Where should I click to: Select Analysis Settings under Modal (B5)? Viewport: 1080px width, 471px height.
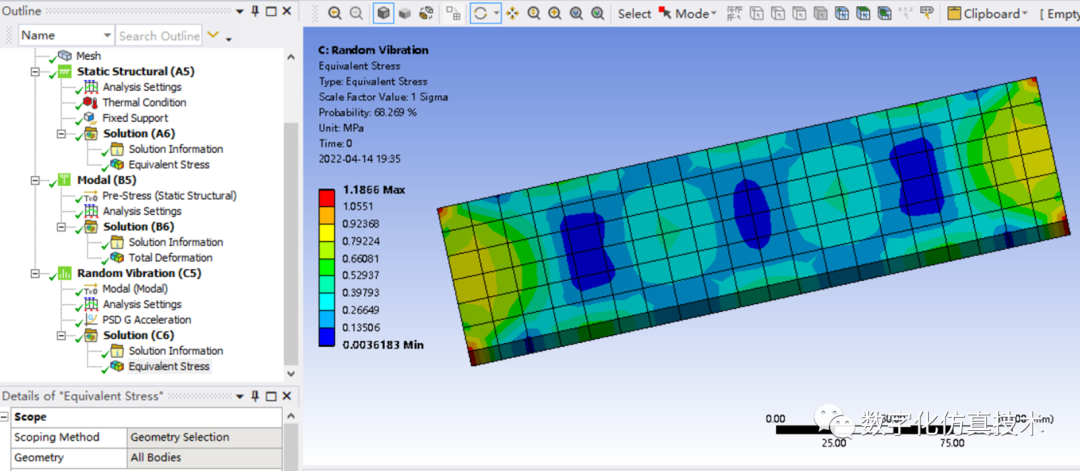[x=142, y=211]
